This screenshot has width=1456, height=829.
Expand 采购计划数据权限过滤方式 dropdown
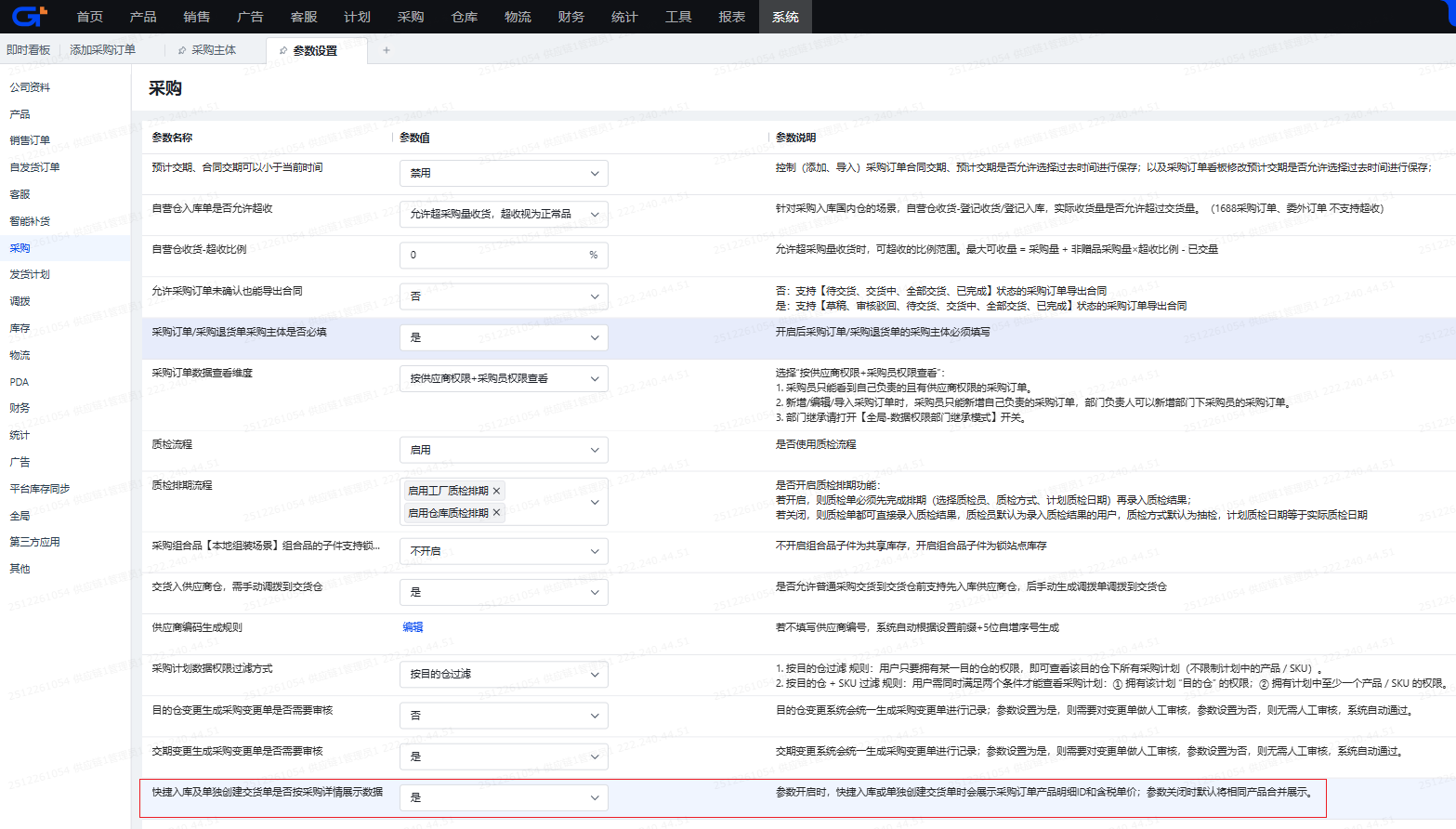point(504,674)
